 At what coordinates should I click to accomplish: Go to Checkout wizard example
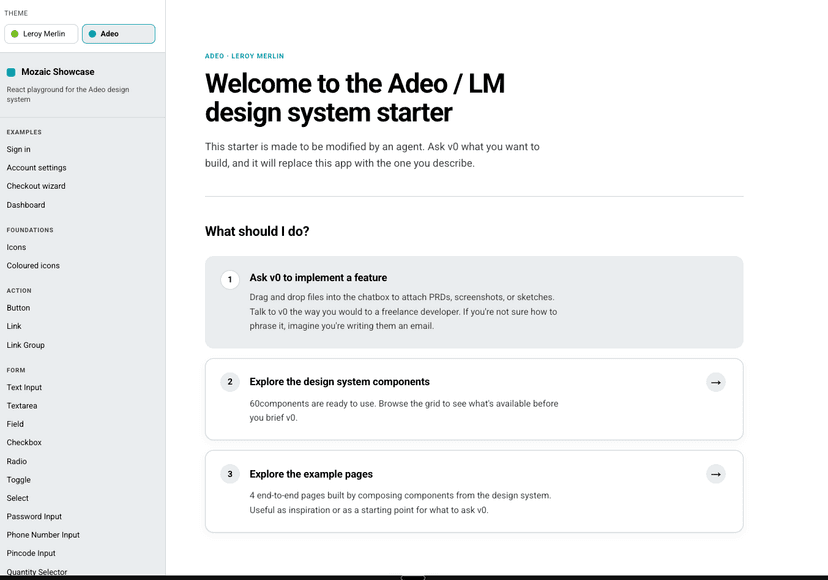coord(36,186)
